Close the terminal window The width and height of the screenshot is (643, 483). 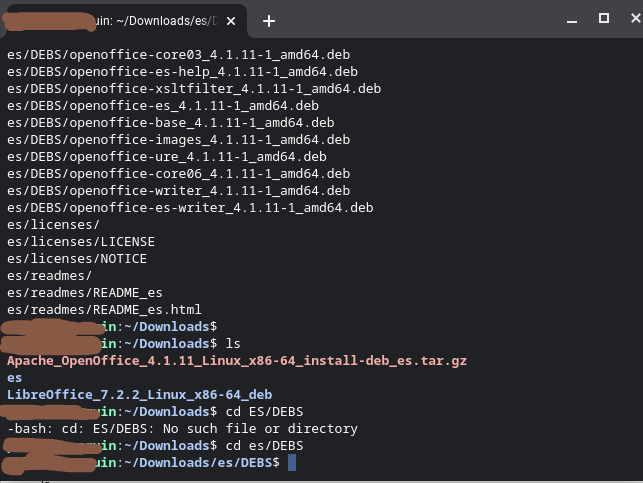pos(636,18)
